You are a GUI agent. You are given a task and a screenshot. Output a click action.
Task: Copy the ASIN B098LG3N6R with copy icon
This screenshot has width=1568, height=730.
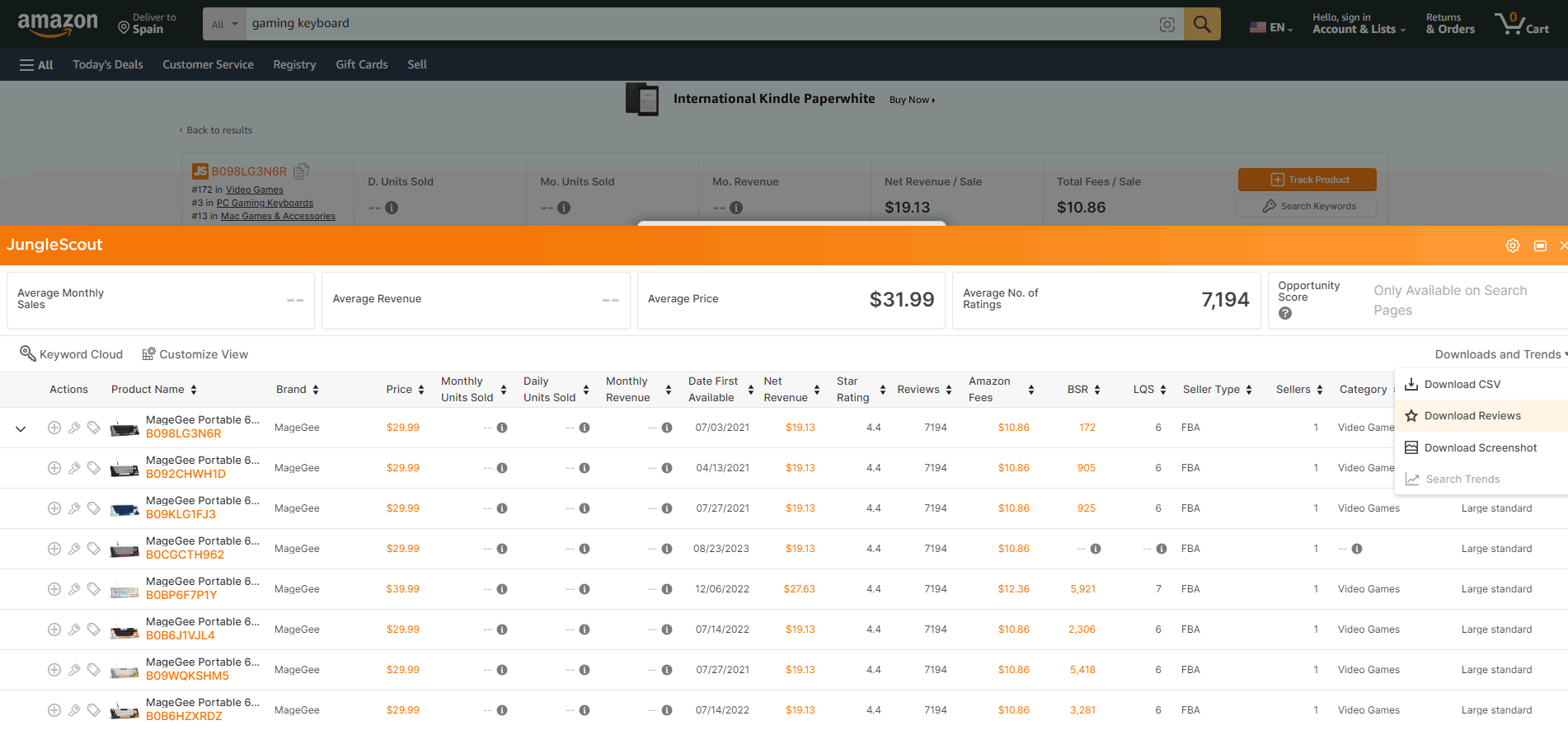click(x=302, y=171)
